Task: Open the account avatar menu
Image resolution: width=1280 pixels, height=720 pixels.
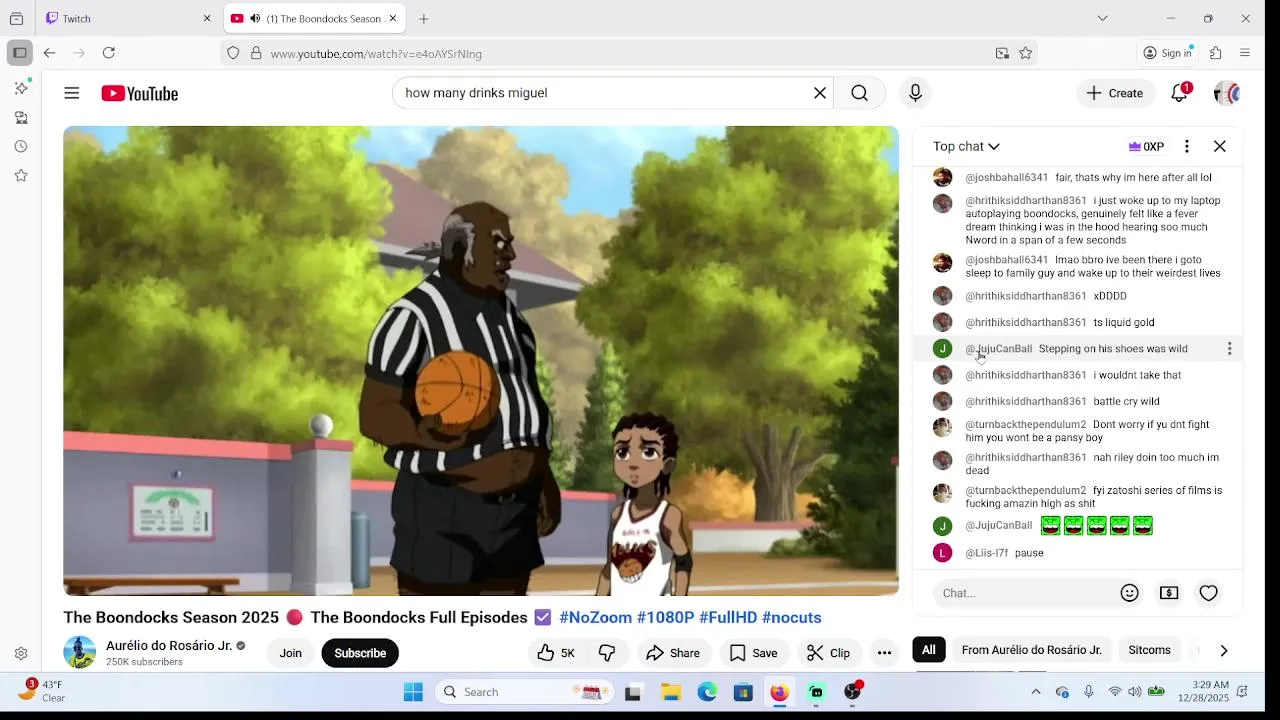Action: point(1227,93)
